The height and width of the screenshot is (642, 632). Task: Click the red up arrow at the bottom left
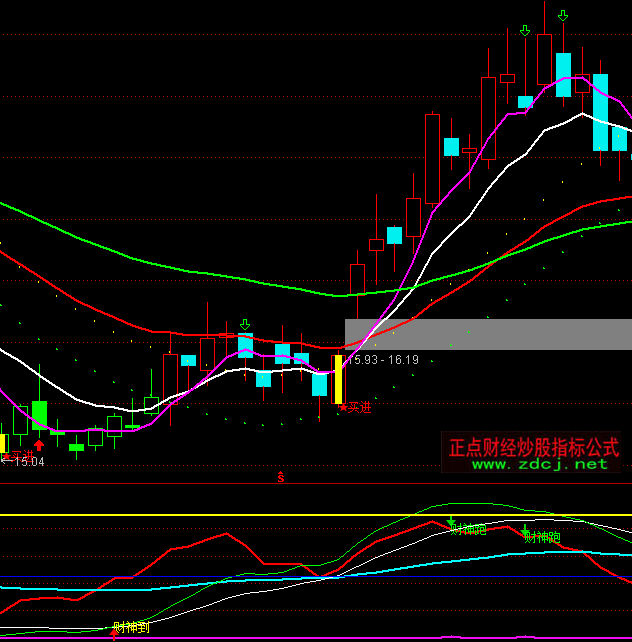(x=39, y=445)
